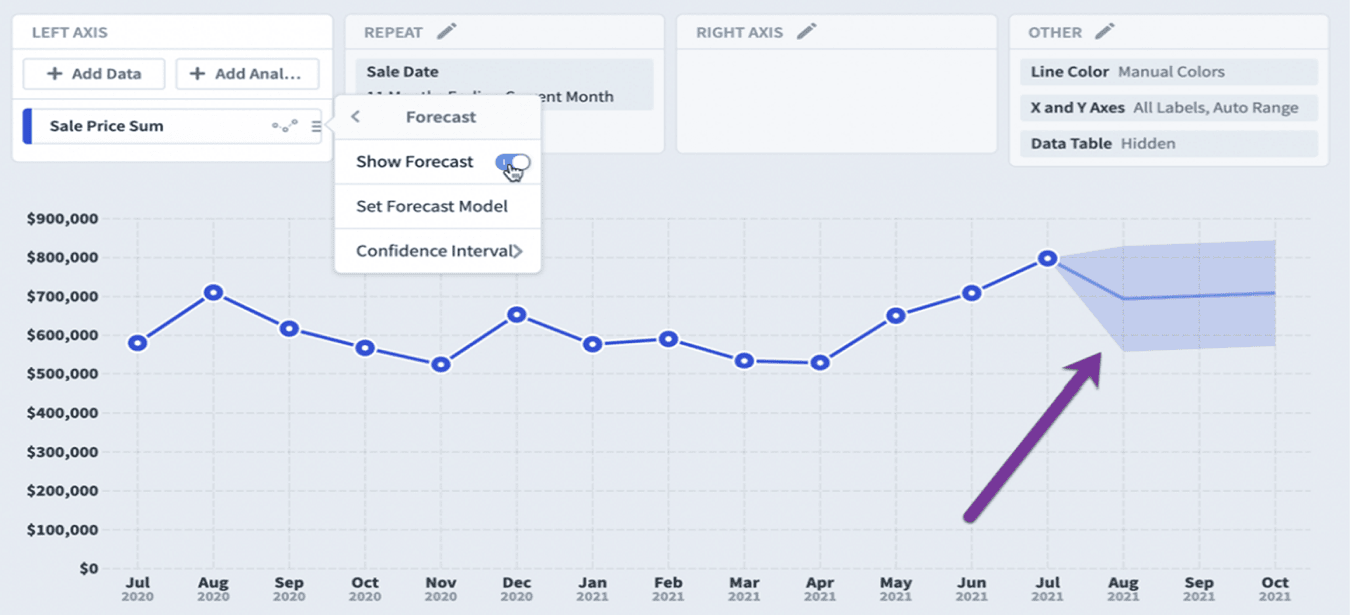Click the plus icon of Add Data
The image size is (1350, 615).
[x=54, y=73]
